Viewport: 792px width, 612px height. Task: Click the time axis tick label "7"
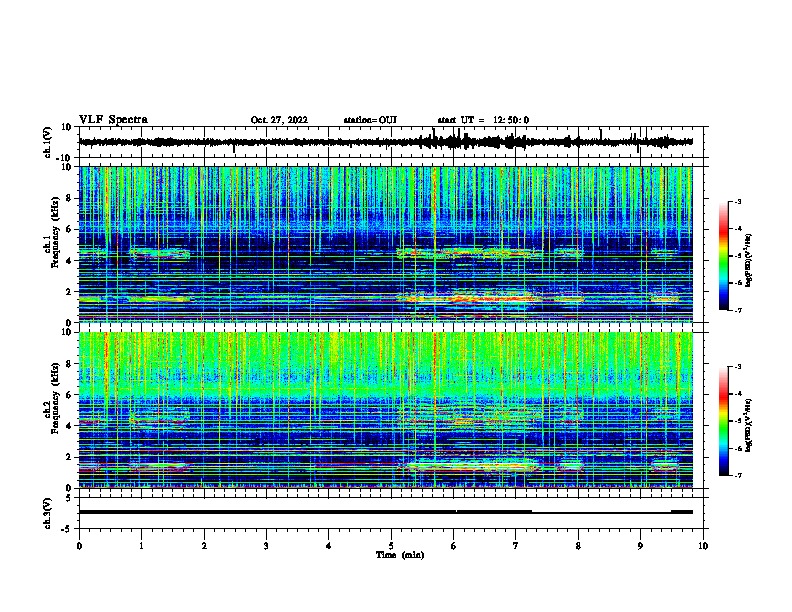515,545
